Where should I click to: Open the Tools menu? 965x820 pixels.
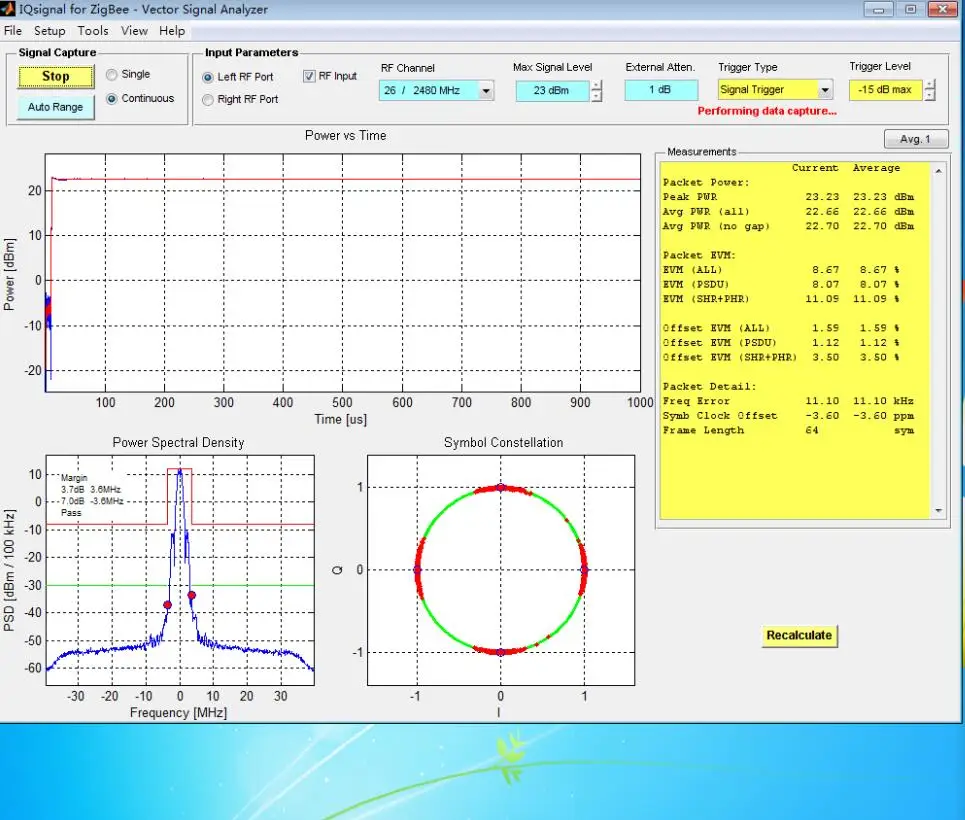pos(93,31)
